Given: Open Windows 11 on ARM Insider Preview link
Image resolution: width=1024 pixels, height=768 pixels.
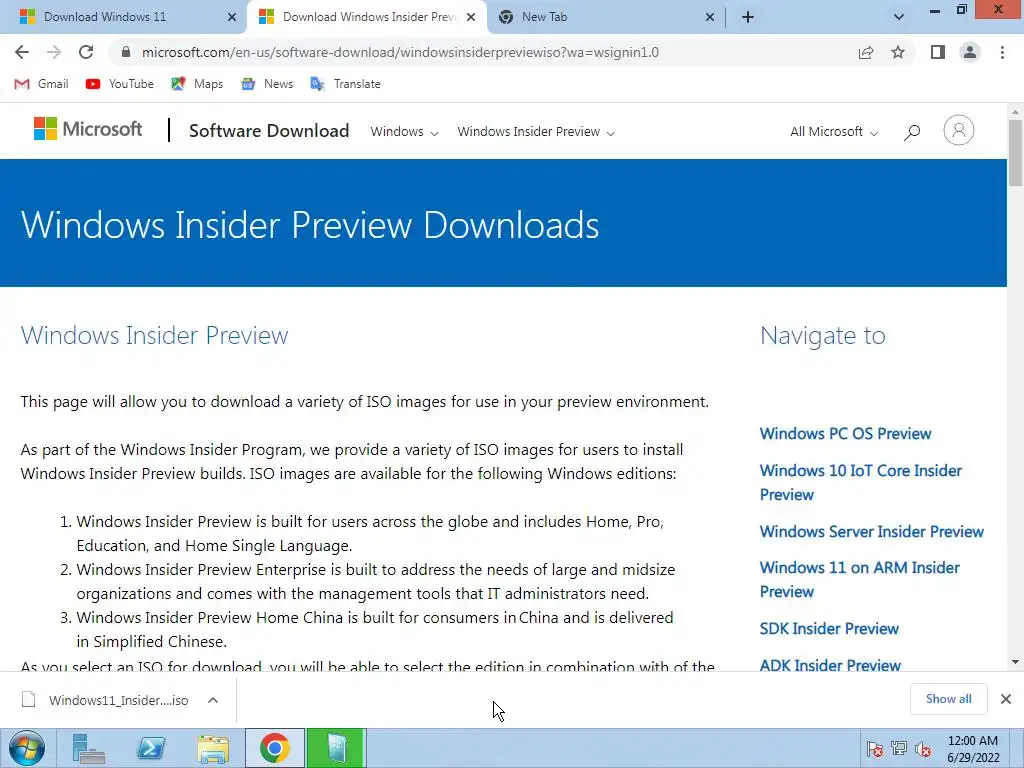Looking at the screenshot, I should click(x=859, y=579).
